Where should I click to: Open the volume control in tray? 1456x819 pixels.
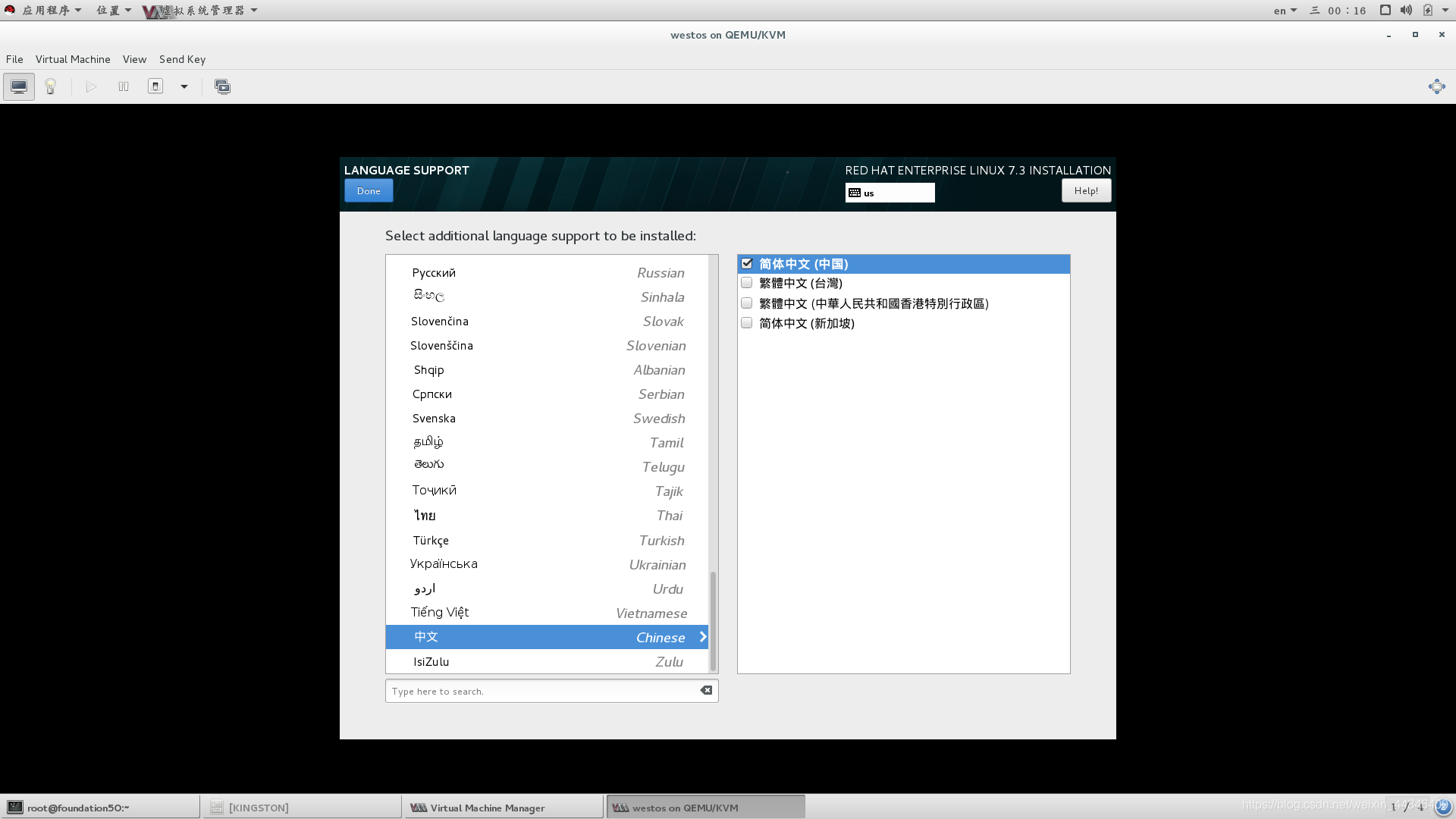pyautogui.click(x=1406, y=10)
